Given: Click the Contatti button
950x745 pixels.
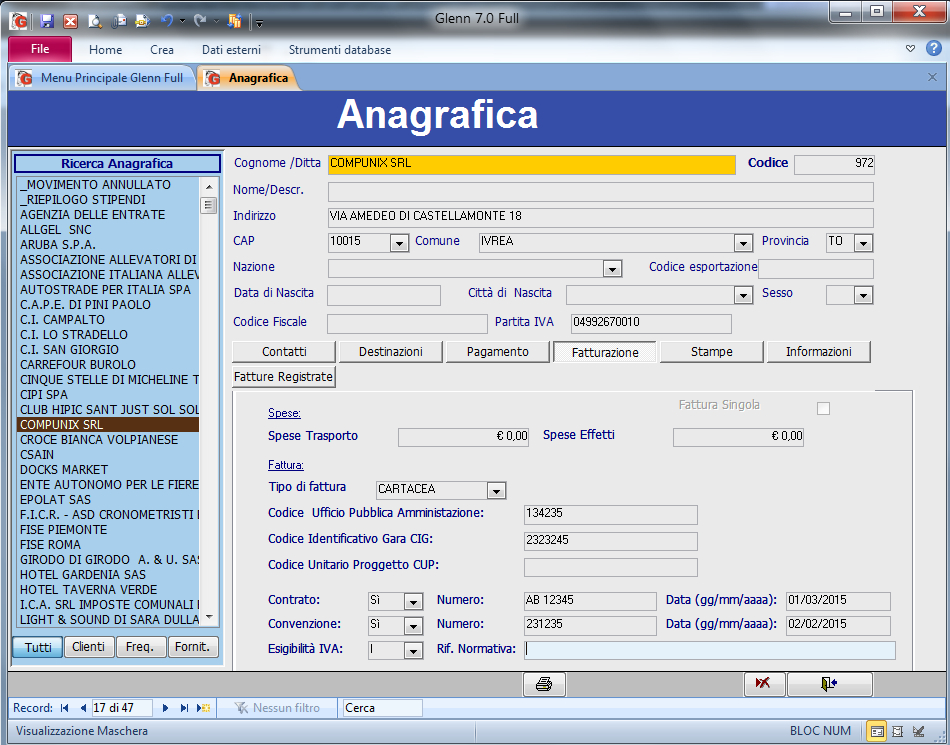Looking at the screenshot, I should (284, 352).
